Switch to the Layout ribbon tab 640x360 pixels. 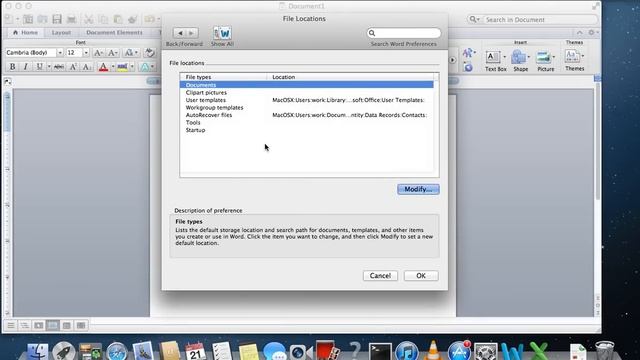61,32
